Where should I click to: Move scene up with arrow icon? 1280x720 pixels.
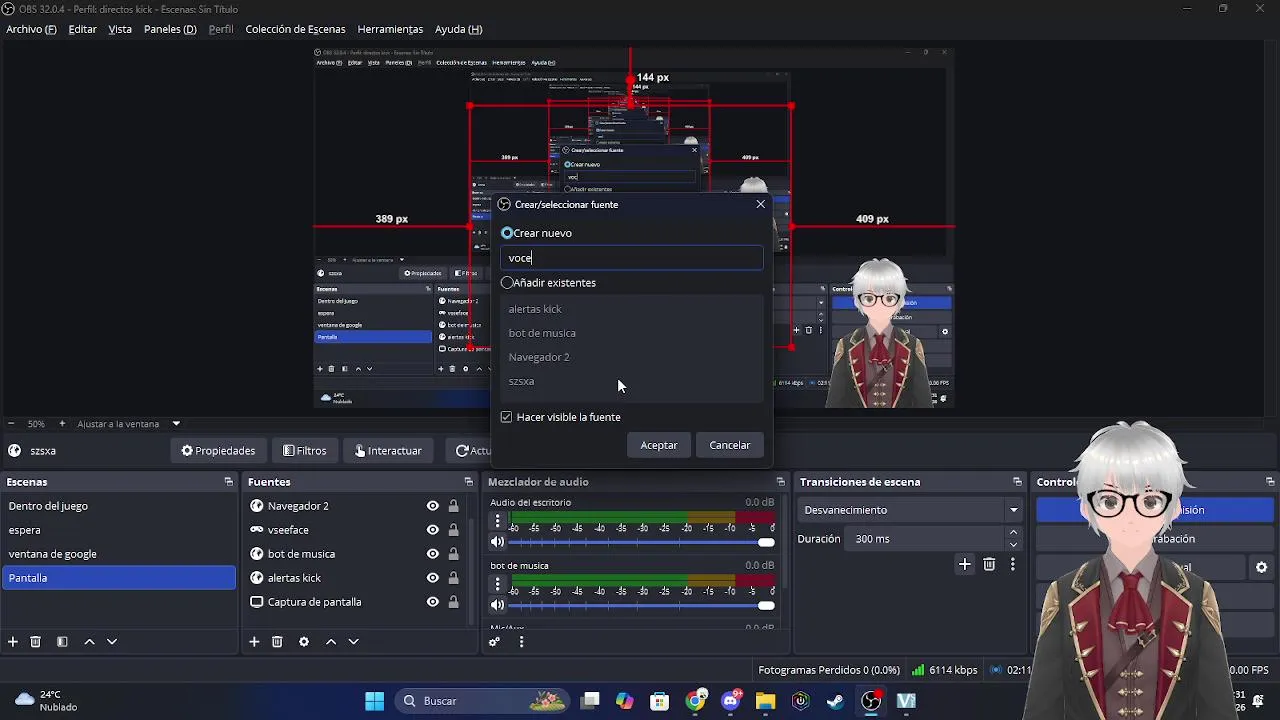click(x=89, y=642)
